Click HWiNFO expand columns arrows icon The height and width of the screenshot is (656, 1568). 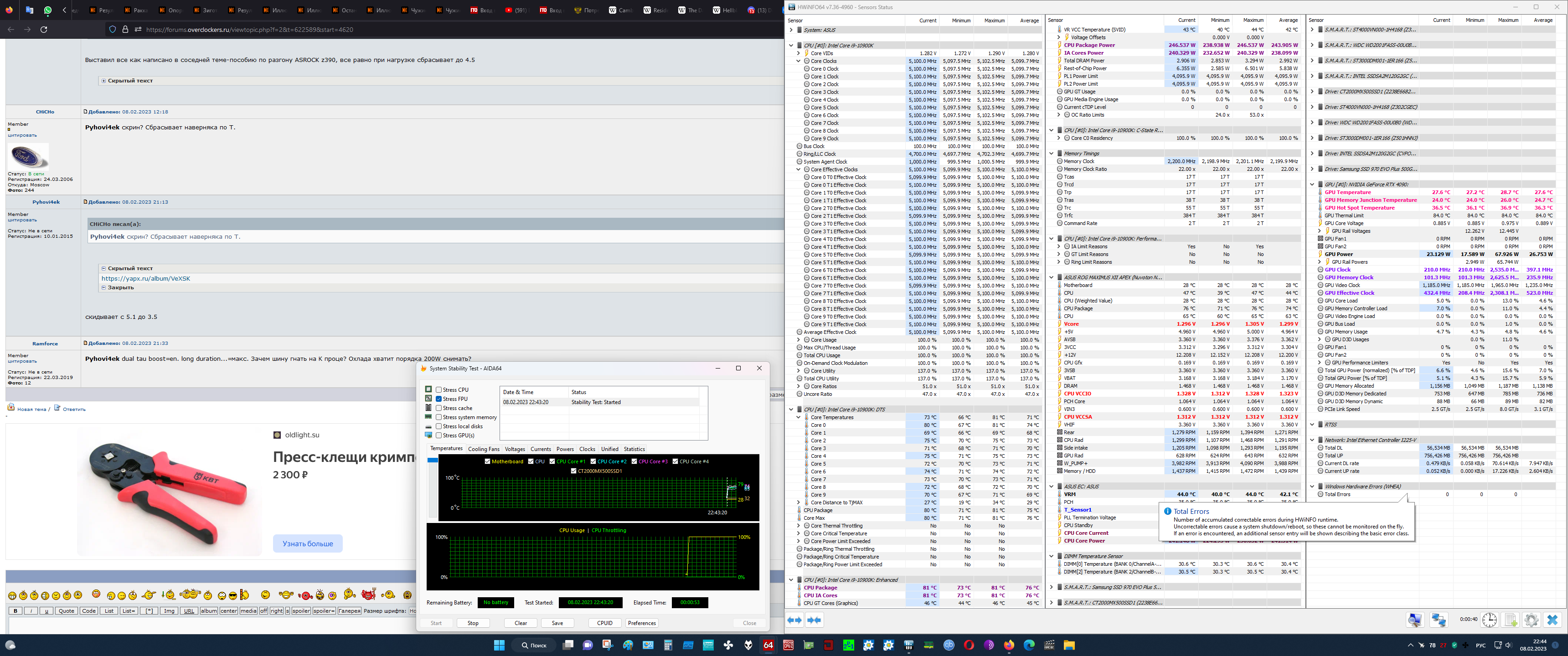[x=794, y=620]
